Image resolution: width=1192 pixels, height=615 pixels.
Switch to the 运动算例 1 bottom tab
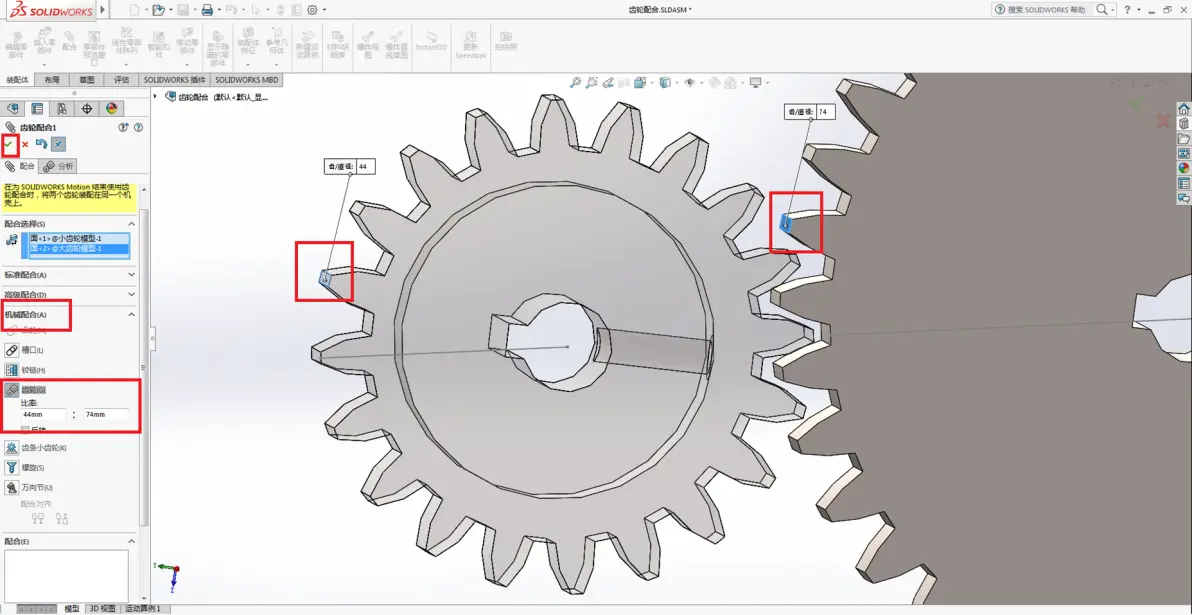tap(143, 609)
